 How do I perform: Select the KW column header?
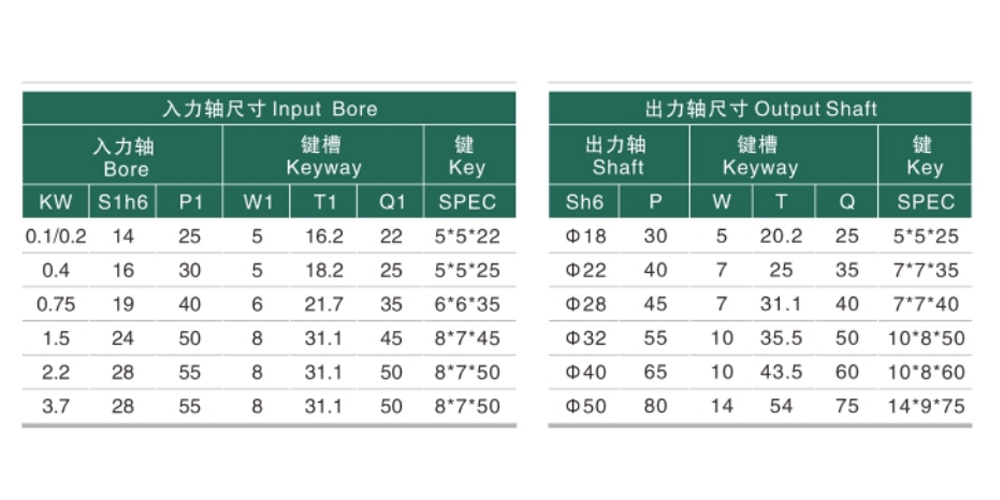click(x=55, y=202)
